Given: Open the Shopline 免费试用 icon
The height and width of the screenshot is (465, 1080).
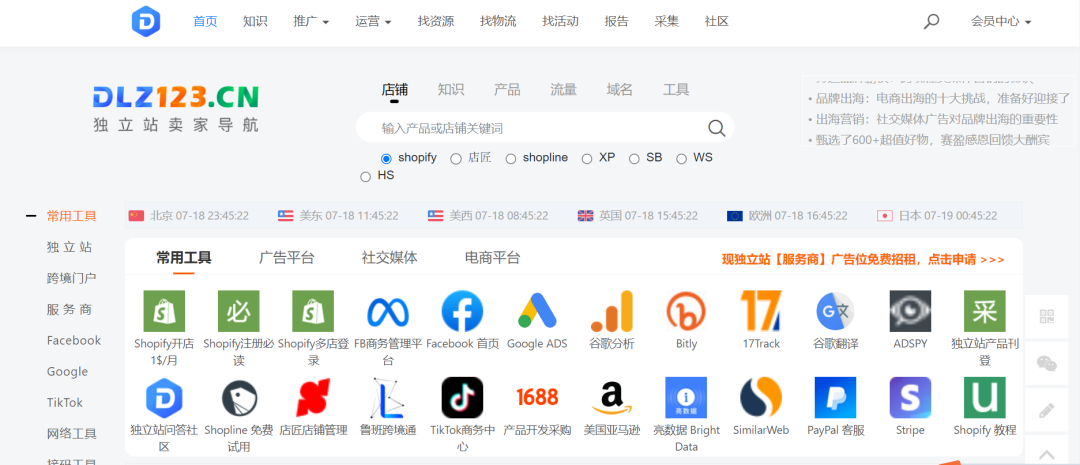Looking at the screenshot, I should click(x=238, y=397).
